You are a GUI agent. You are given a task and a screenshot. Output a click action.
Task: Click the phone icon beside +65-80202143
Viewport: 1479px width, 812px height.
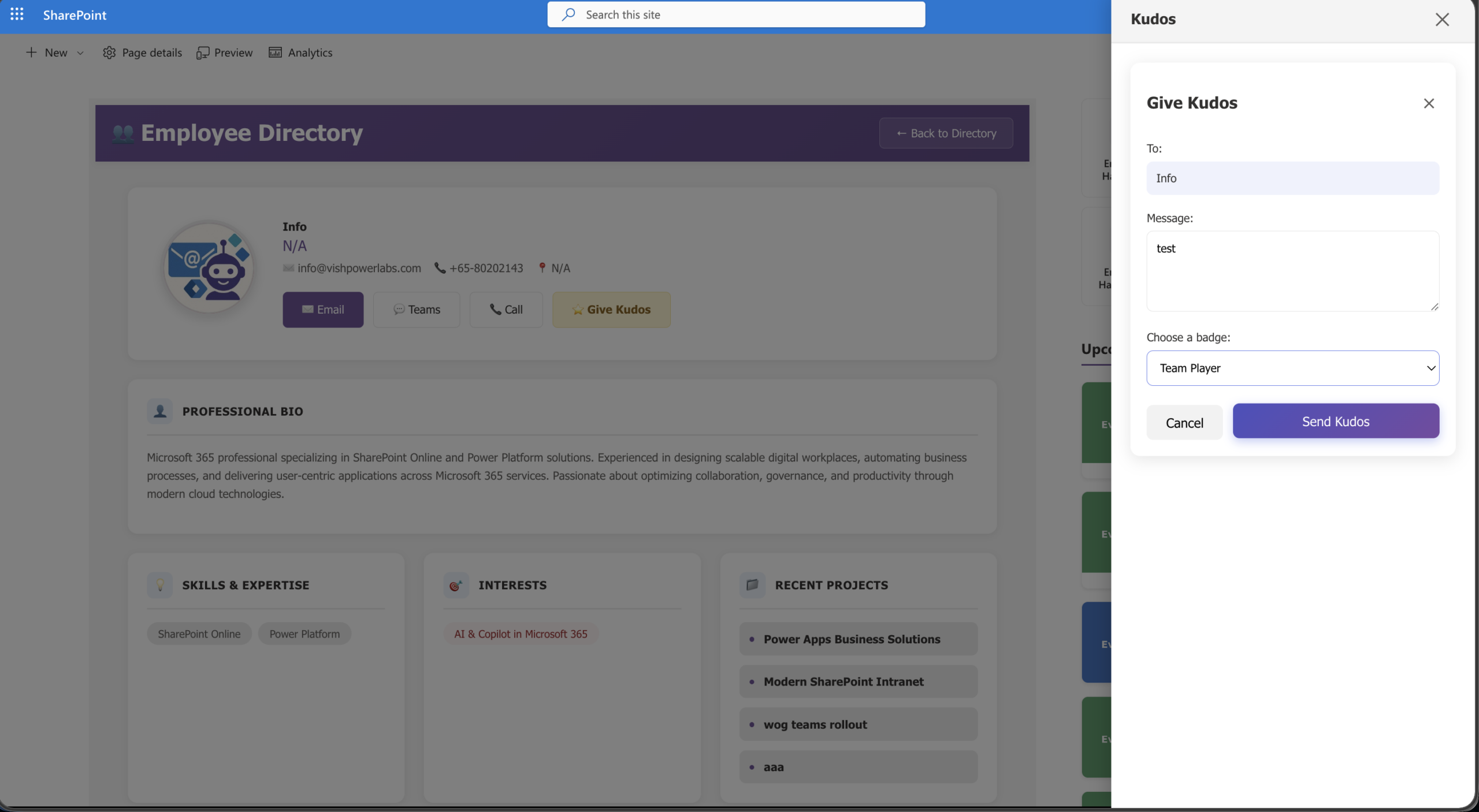click(x=440, y=268)
